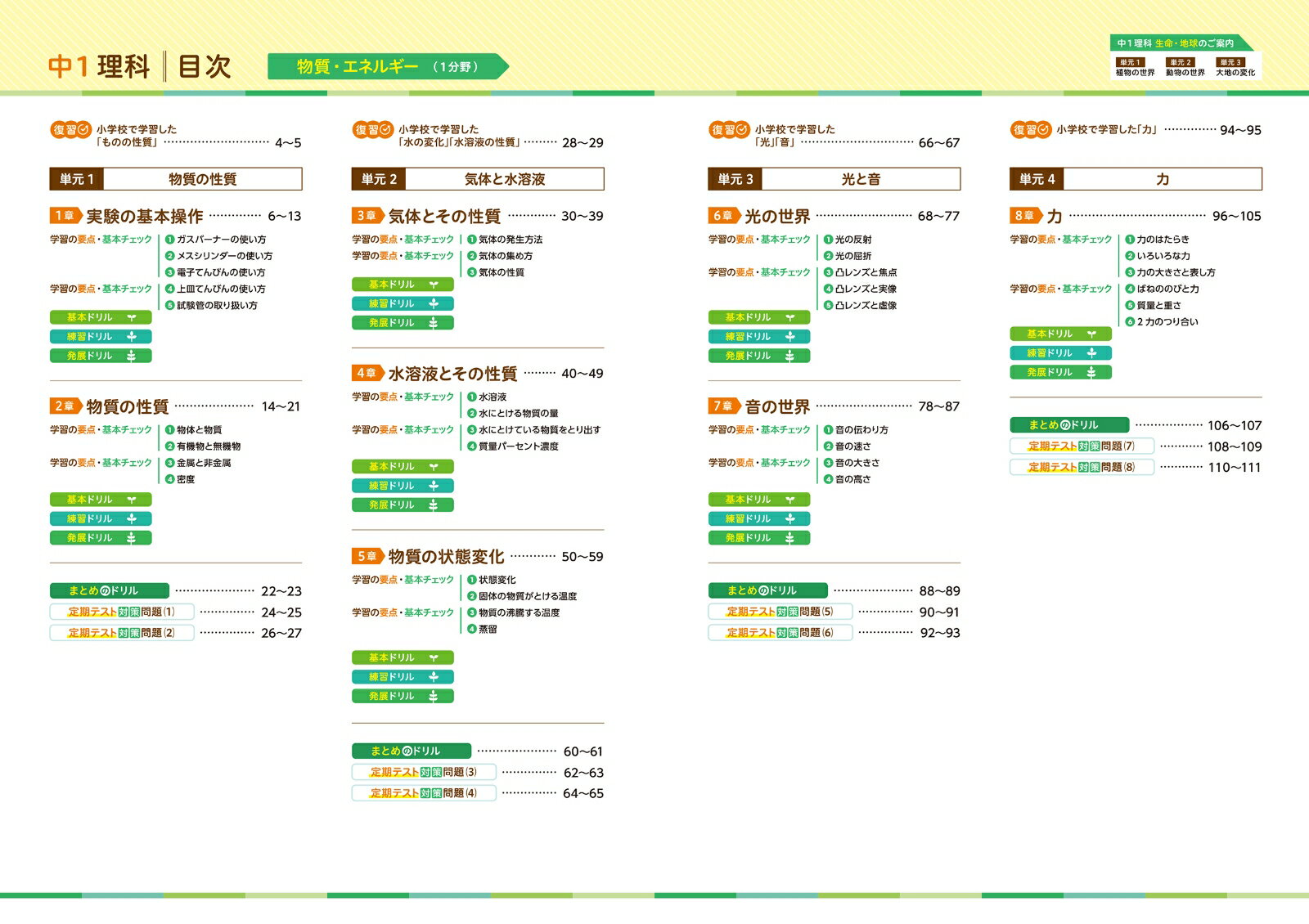This screenshot has height=924, width=1309.
Task: Open 発展ドリル under chapter 8 力
Action: point(1060,372)
